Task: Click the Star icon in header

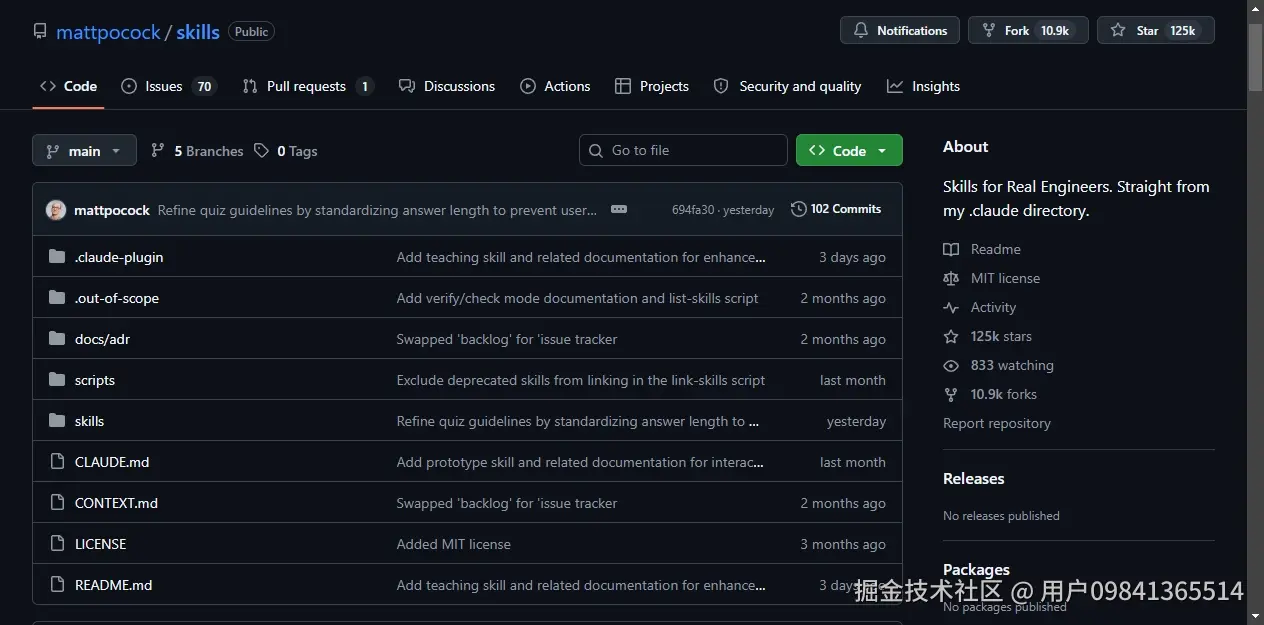Action: 1118,30
